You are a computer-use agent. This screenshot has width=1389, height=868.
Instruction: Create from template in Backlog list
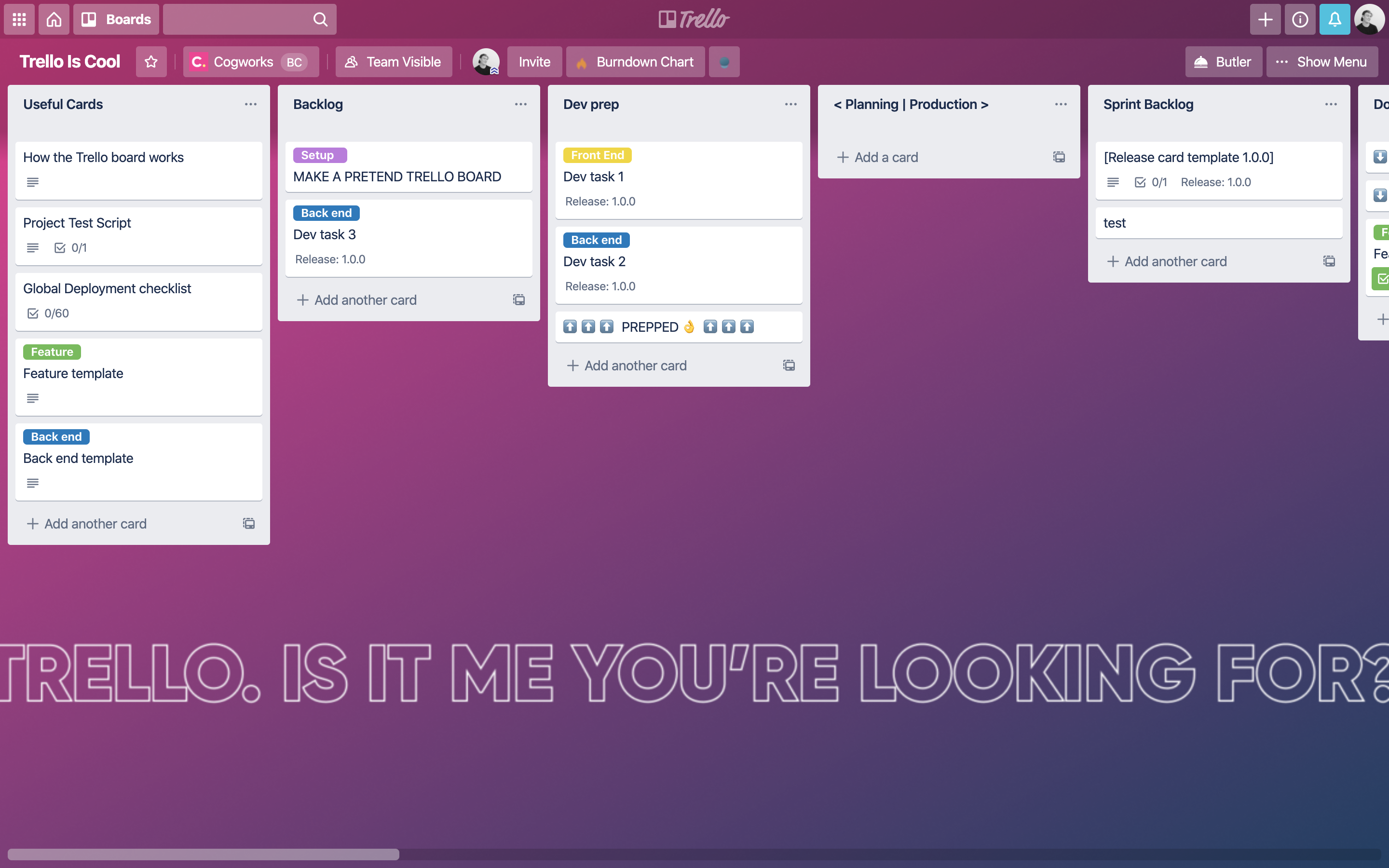519,299
